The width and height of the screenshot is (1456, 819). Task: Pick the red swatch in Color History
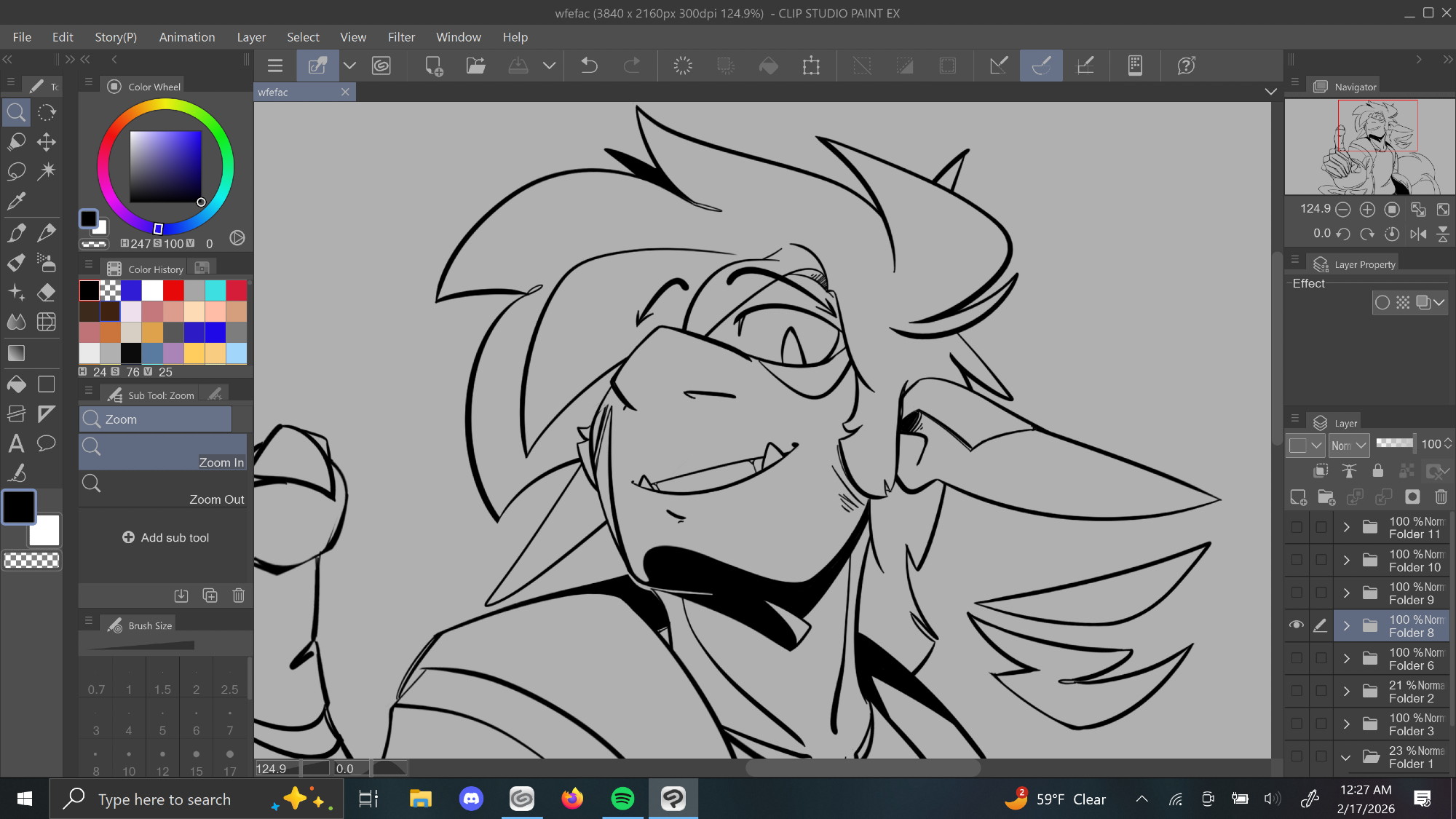pos(173,290)
